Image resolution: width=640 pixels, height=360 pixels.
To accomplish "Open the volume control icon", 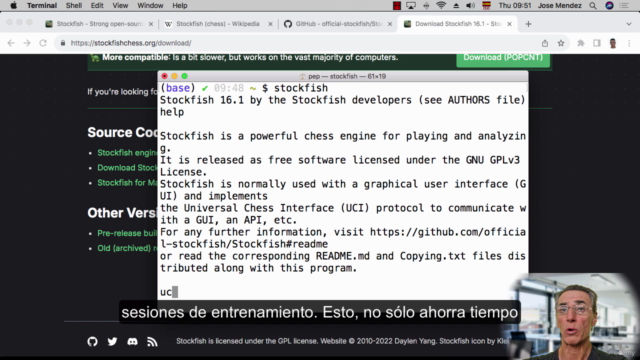I will [471, 6].
